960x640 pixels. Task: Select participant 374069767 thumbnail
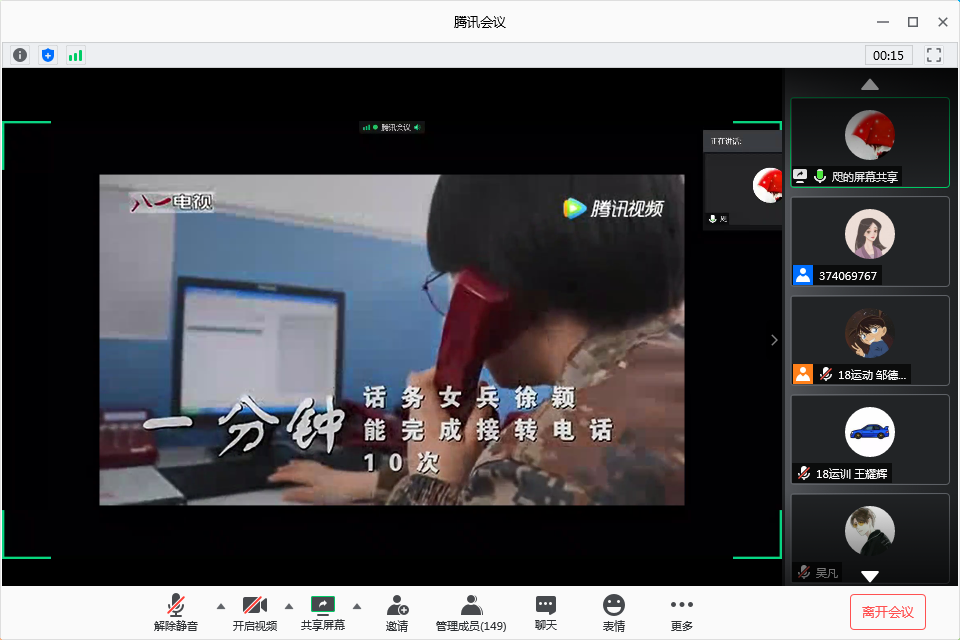(x=869, y=241)
